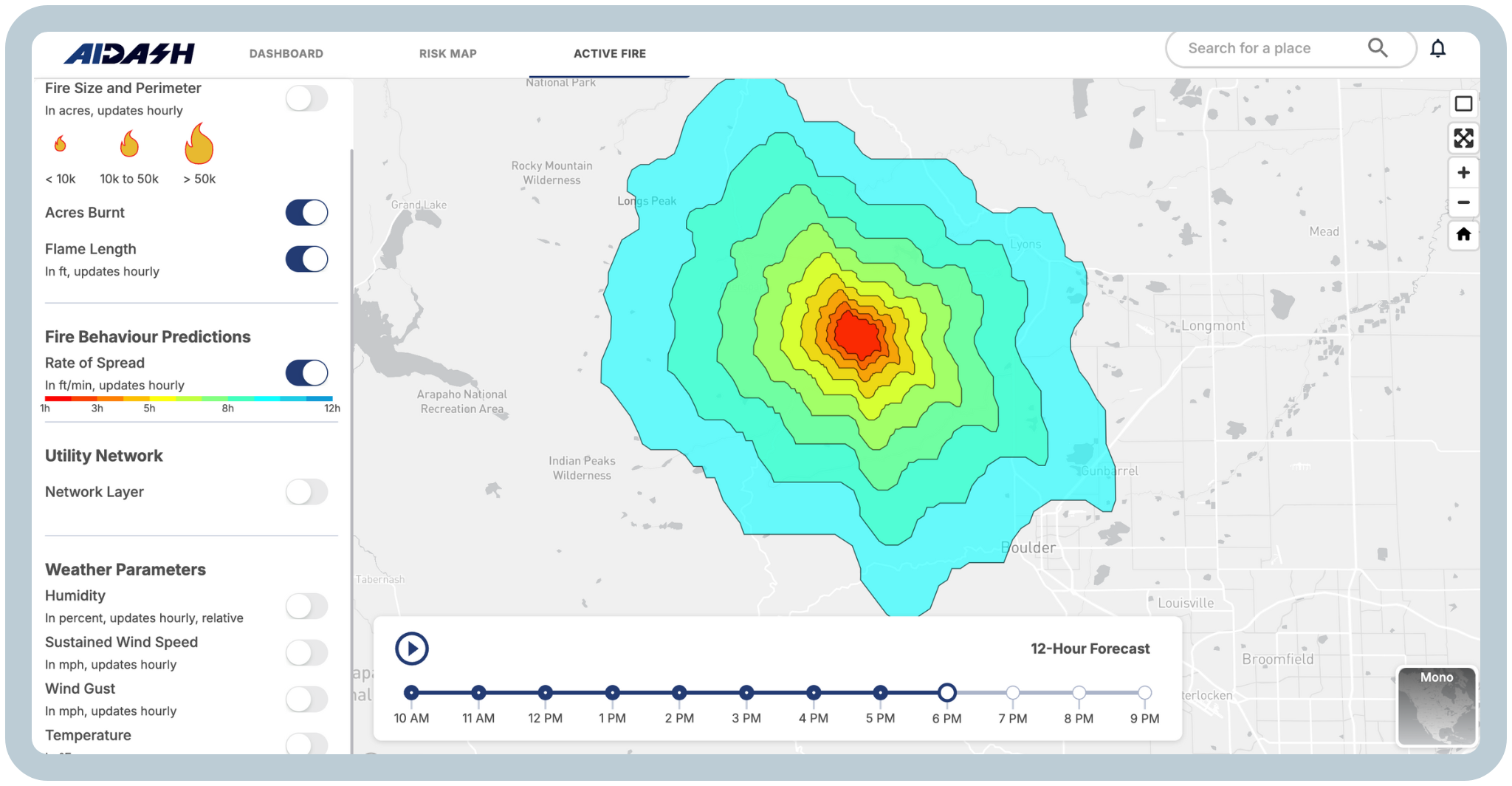
Task: Click the 5 PM timeline point
Action: (880, 693)
